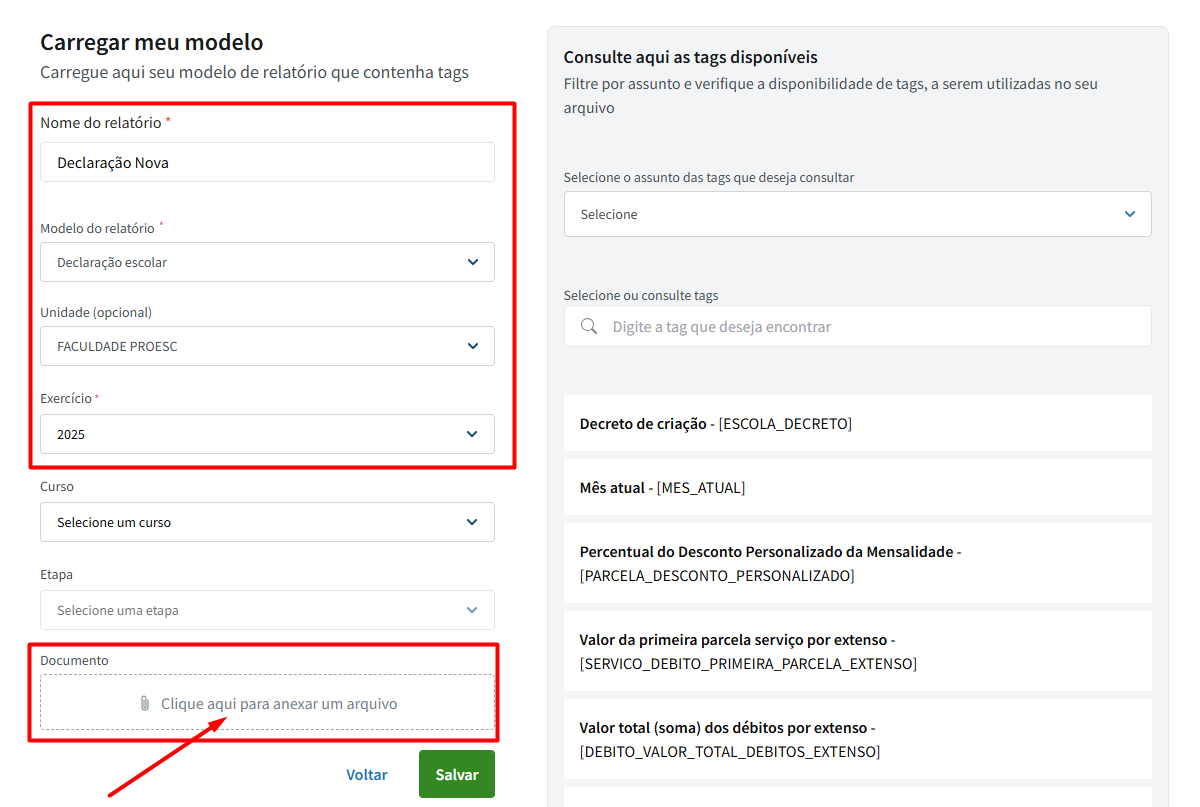1200x807 pixels.
Task: Expand the Etapa selection dropdown
Action: point(267,610)
